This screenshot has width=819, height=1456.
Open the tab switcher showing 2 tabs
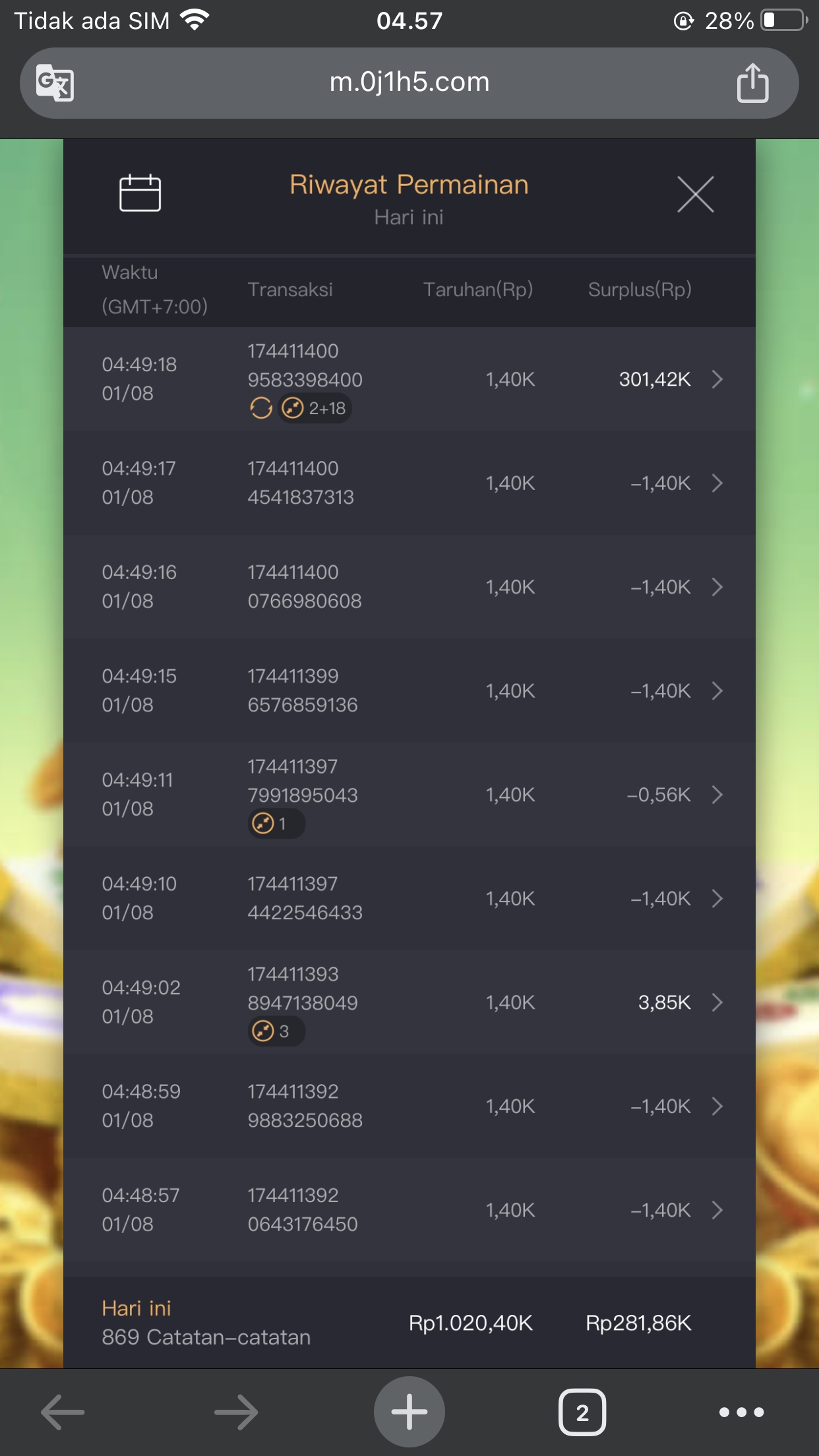coord(582,1412)
